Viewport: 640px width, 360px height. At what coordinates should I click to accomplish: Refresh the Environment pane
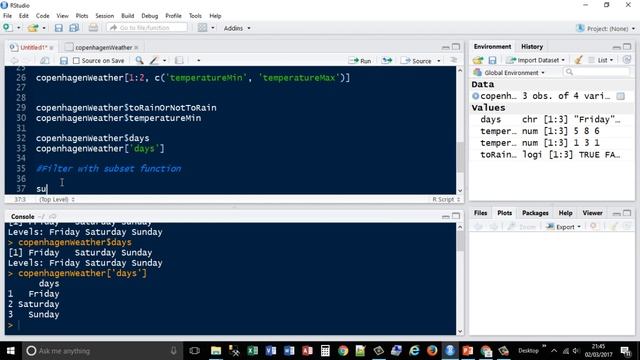(x=627, y=60)
